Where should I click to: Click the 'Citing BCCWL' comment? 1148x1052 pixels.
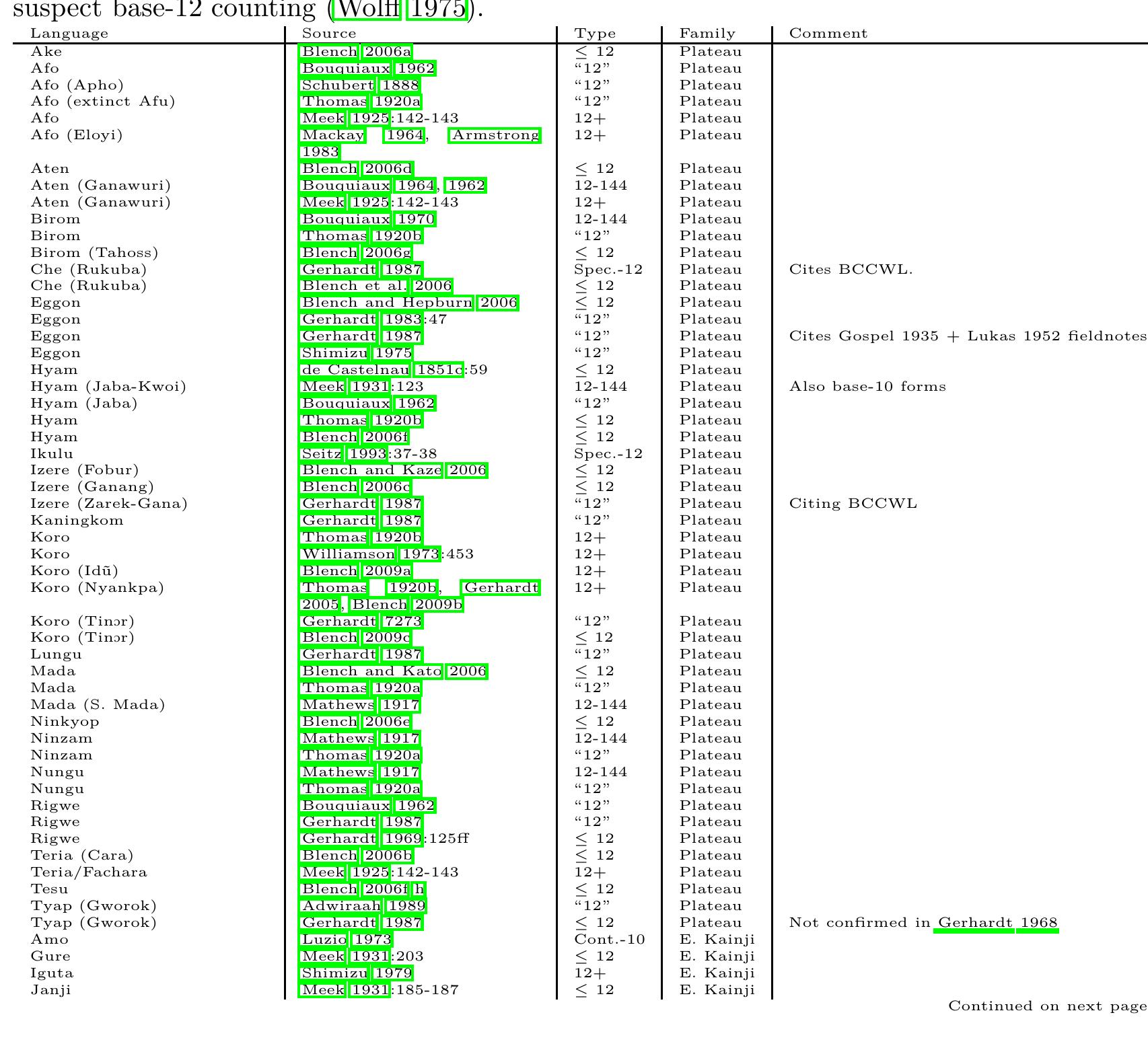click(x=853, y=504)
